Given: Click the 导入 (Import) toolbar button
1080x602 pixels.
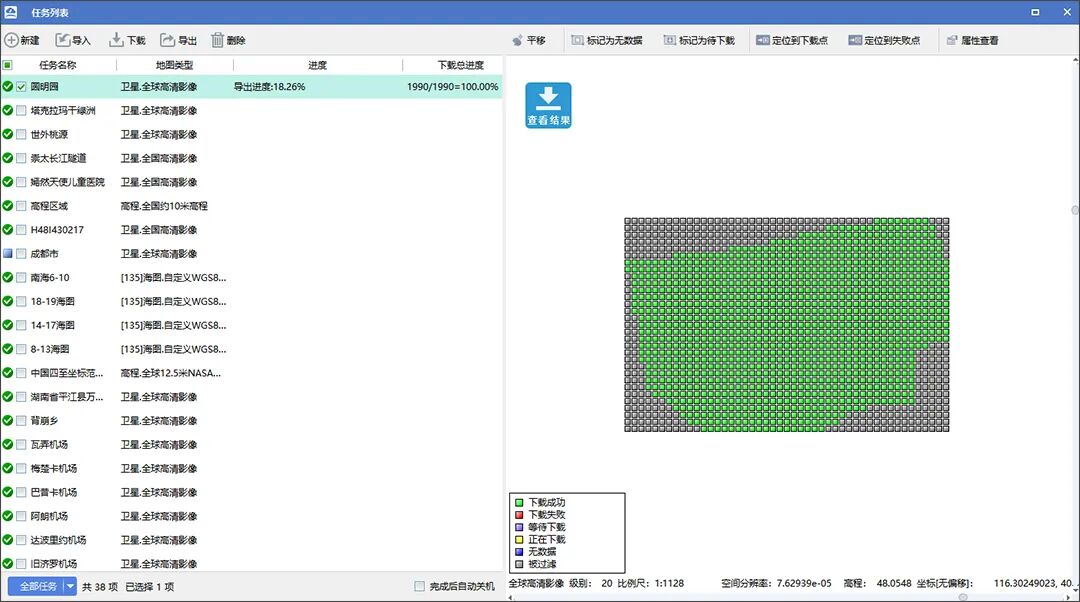Looking at the screenshot, I should pos(73,40).
